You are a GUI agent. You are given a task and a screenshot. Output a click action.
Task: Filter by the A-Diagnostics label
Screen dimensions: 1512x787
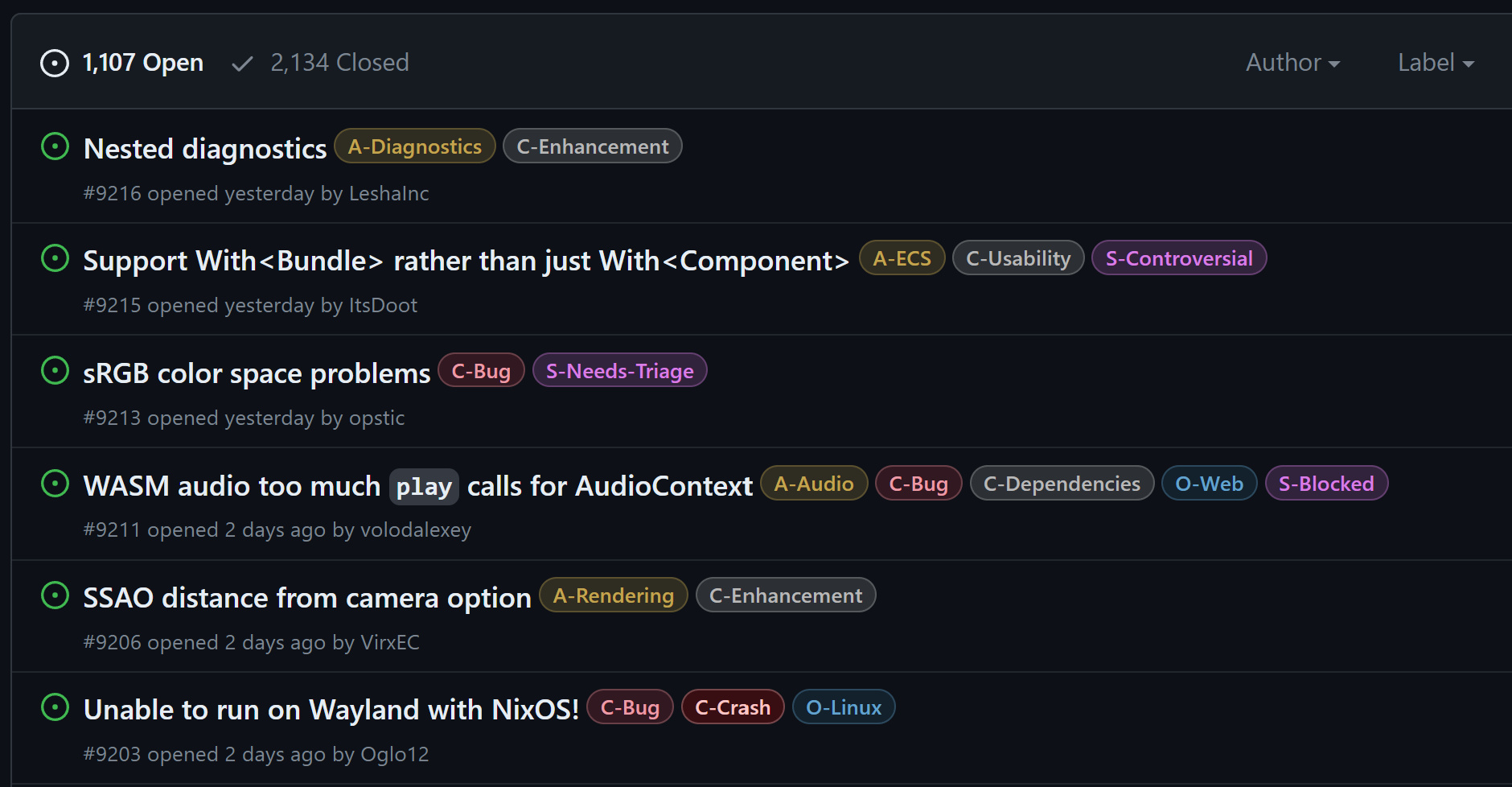[x=414, y=146]
